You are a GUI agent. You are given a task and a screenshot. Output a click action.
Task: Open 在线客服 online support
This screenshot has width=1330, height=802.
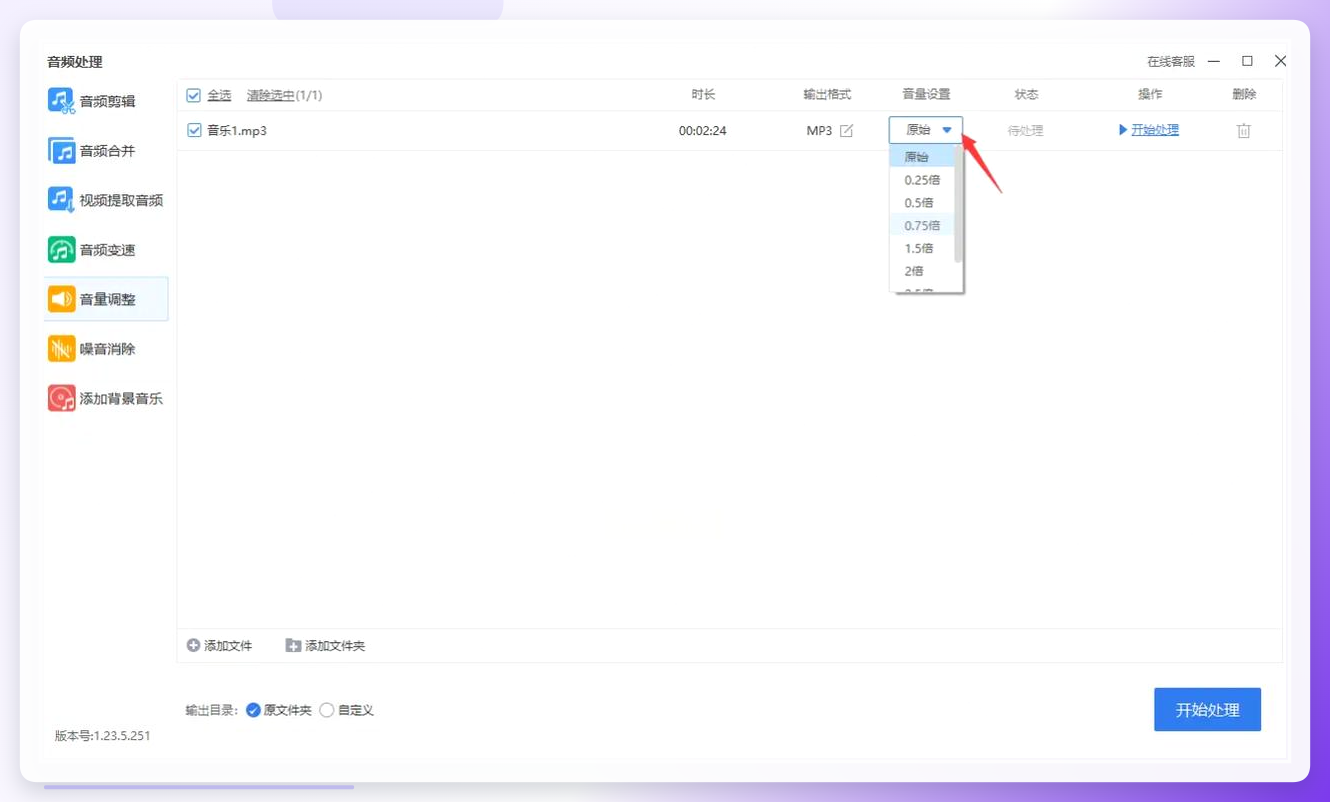(1171, 62)
